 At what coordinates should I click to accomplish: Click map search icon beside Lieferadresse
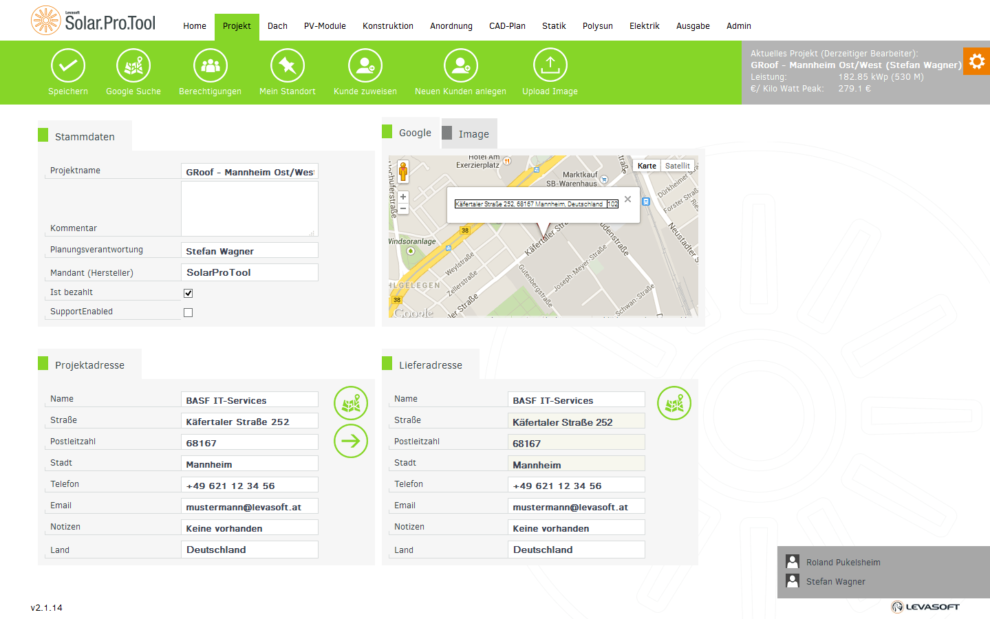point(674,403)
